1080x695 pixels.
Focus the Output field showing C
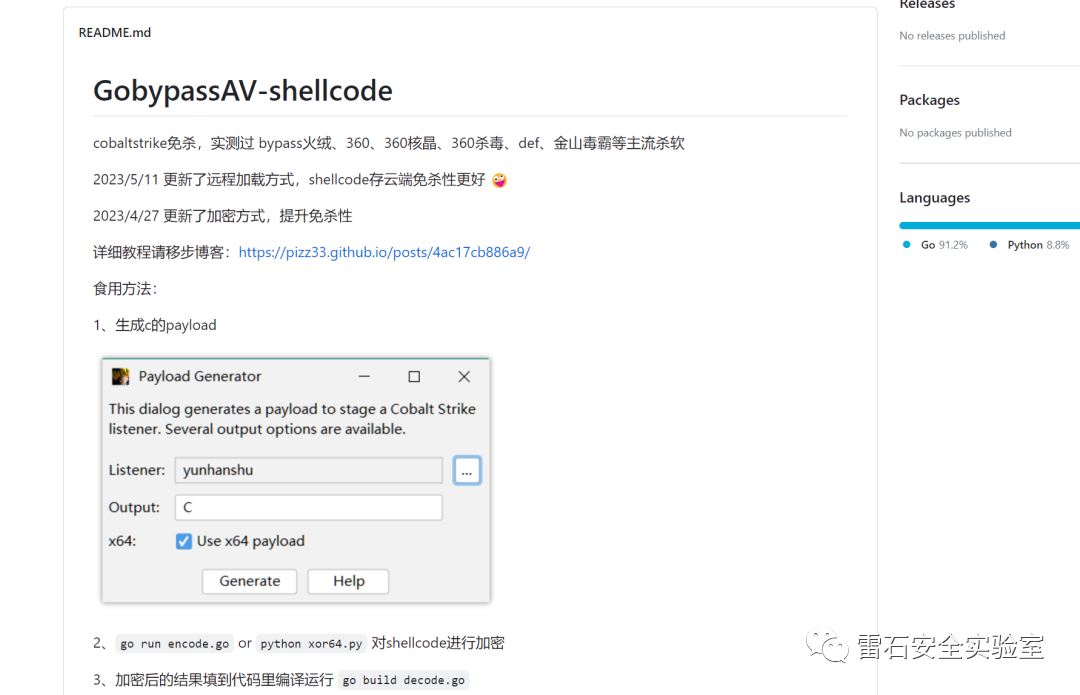(309, 507)
